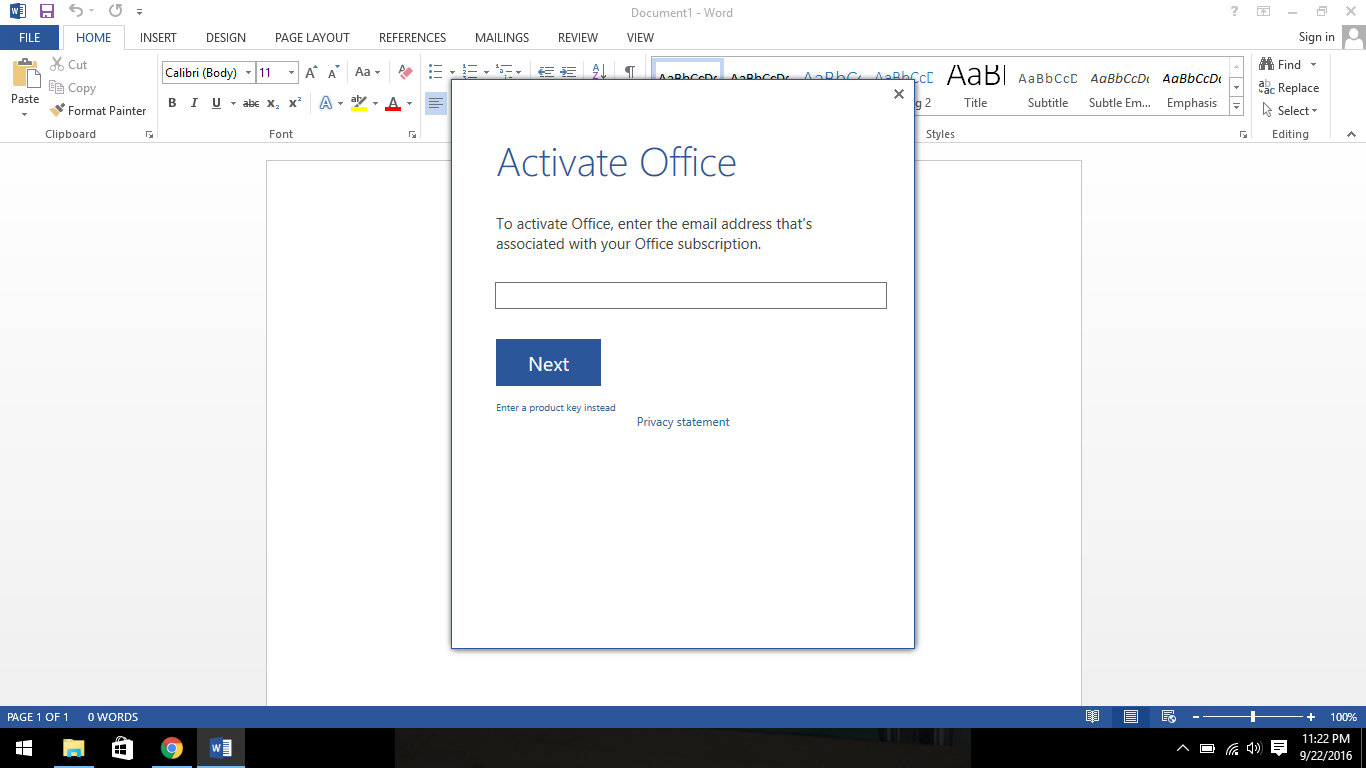Viewport: 1366px width, 768px height.
Task: Clear all formatting
Action: (x=405, y=73)
